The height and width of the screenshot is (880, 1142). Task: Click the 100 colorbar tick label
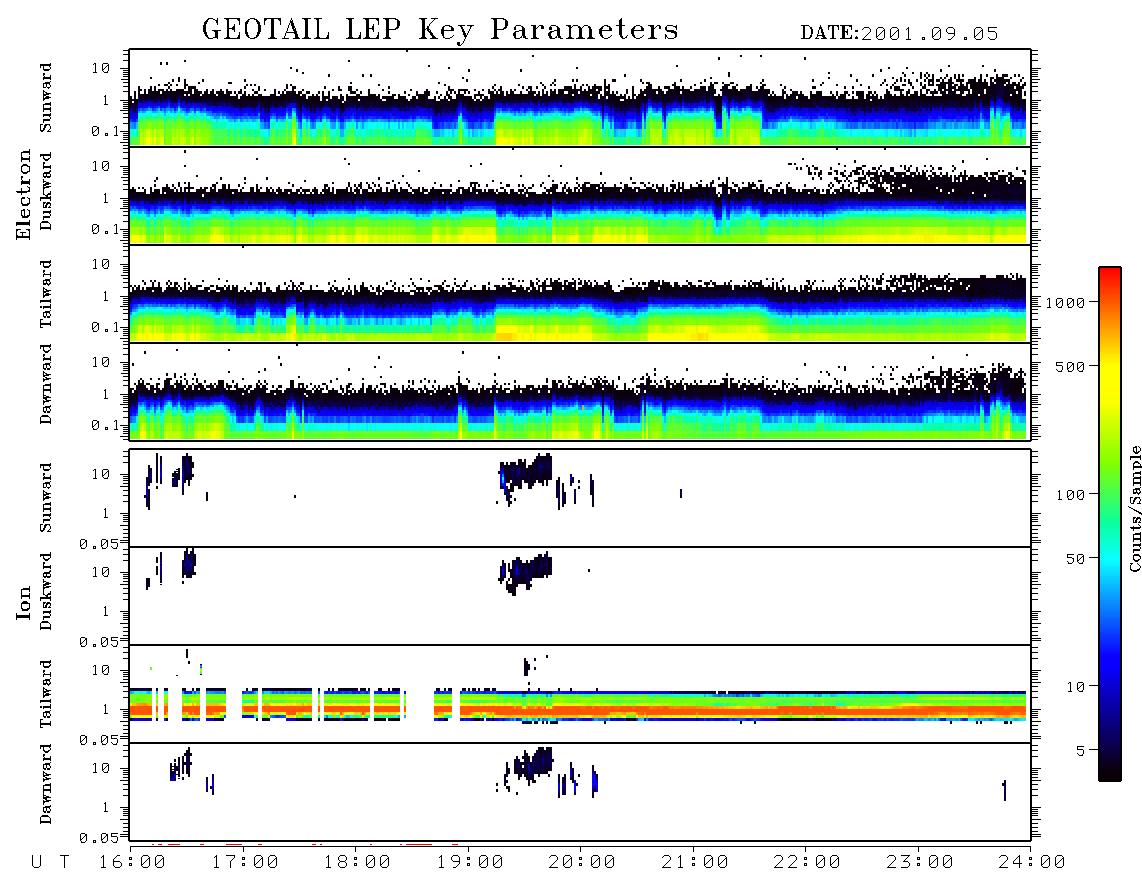tap(1070, 495)
